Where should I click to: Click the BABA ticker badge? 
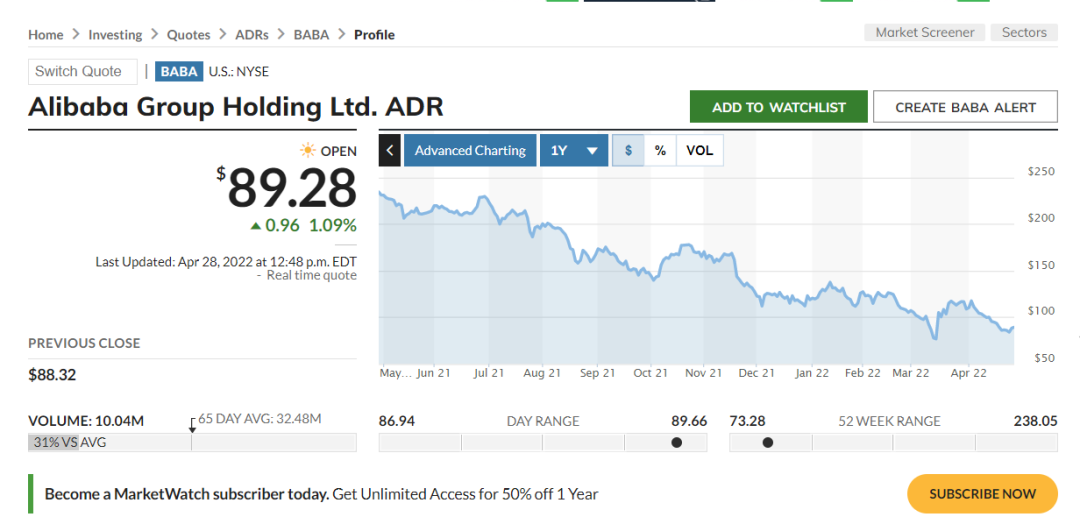[179, 72]
